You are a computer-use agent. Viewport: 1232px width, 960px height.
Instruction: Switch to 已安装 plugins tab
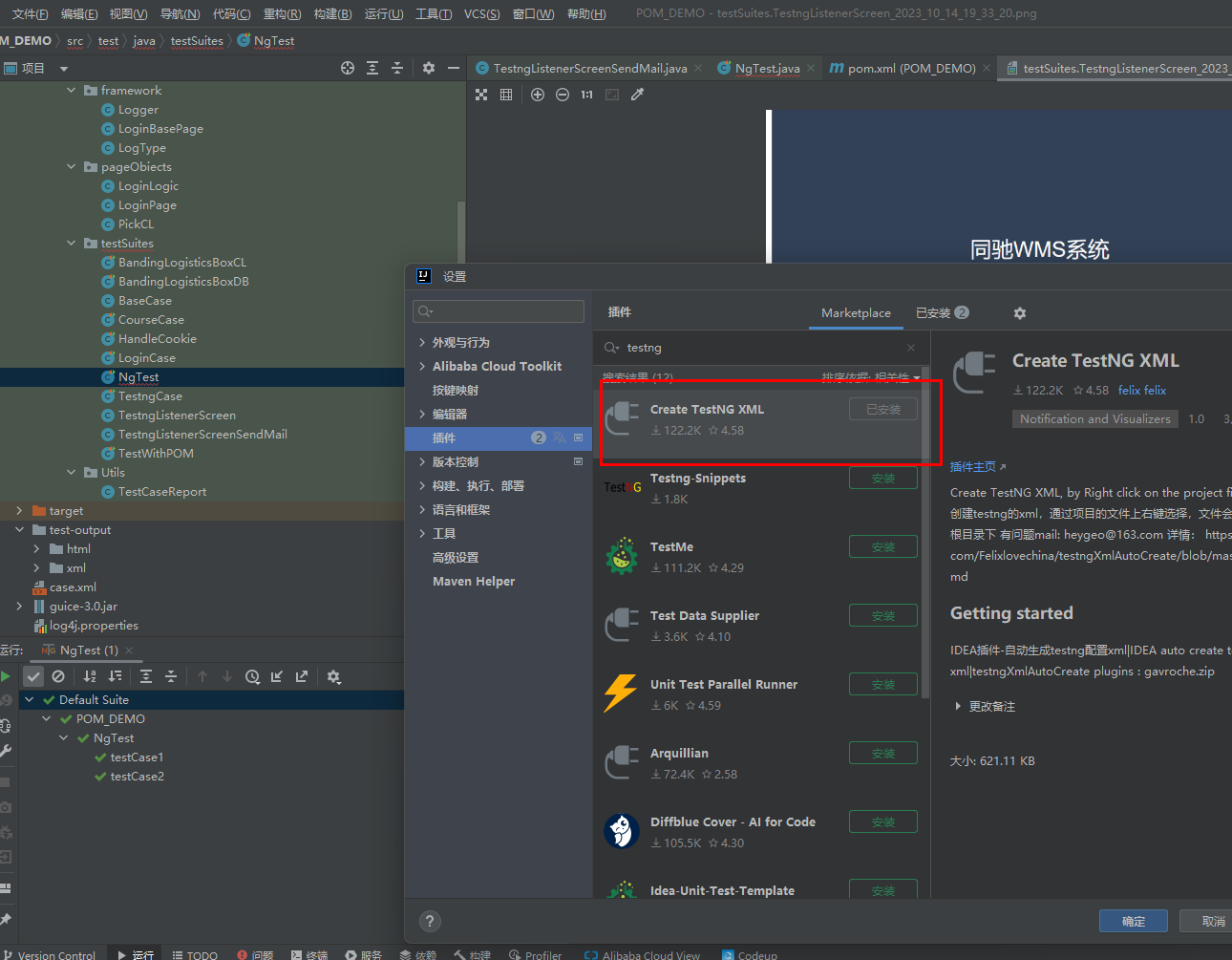click(943, 312)
